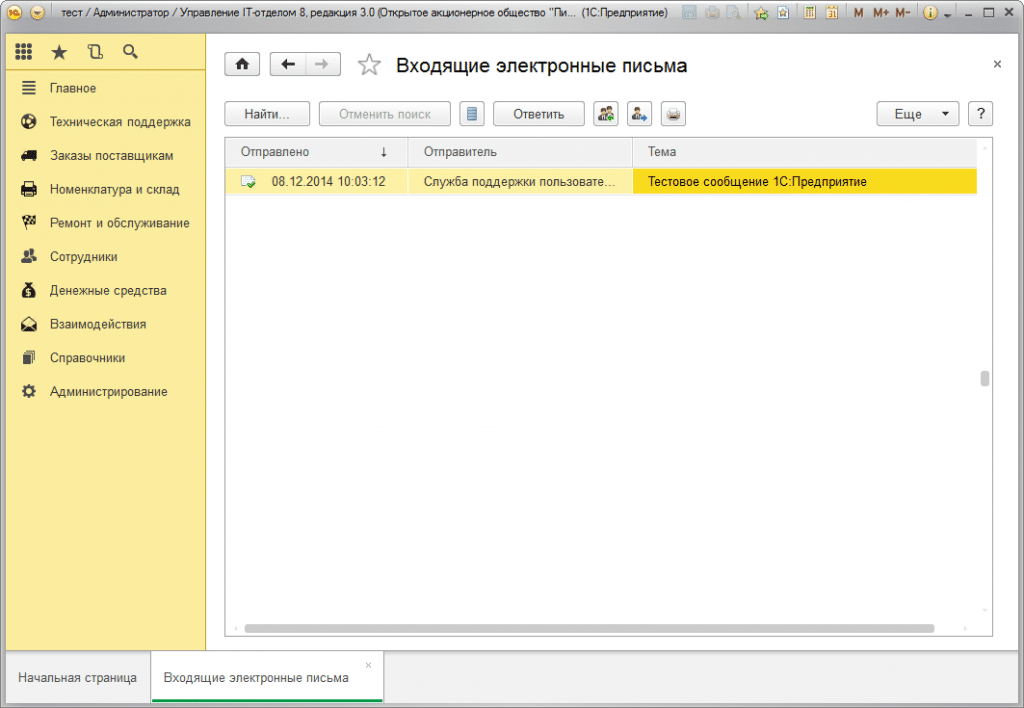Screen dimensions: 1024x708
Task: Click the horizontal scrollbar of list
Action: point(589,628)
